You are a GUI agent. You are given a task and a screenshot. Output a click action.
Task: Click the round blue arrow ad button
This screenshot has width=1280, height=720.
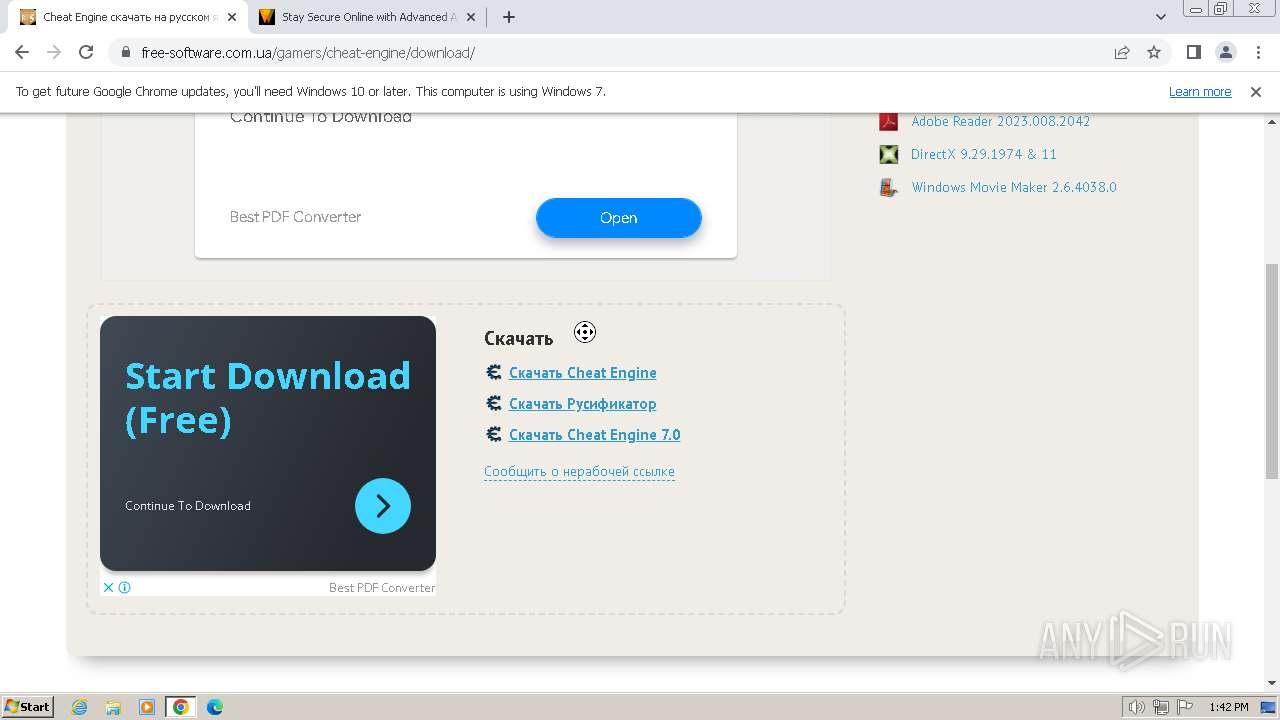tap(383, 506)
